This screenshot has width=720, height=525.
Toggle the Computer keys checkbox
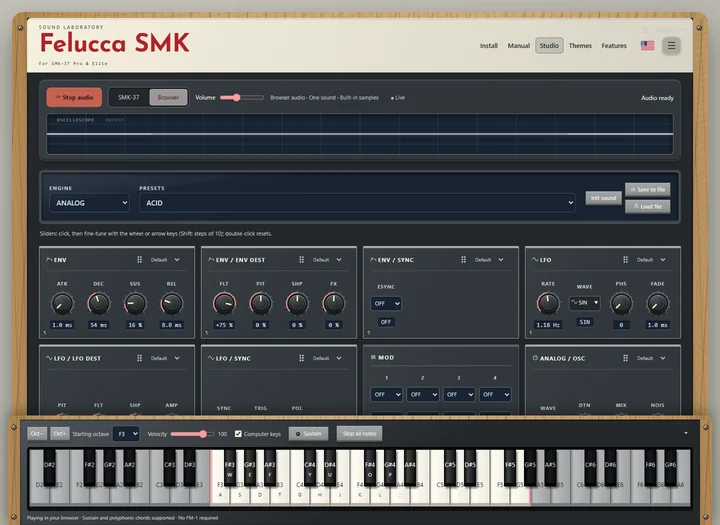pos(238,434)
